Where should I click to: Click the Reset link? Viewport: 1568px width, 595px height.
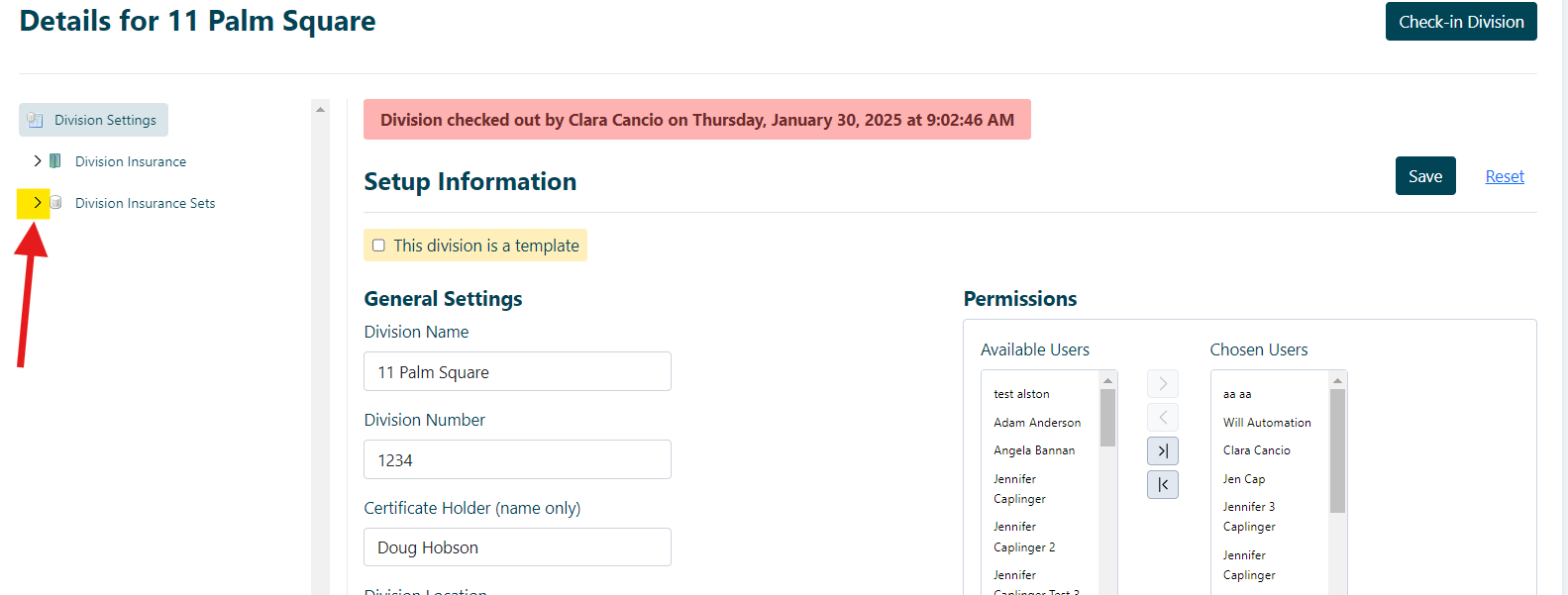pyautogui.click(x=1505, y=176)
